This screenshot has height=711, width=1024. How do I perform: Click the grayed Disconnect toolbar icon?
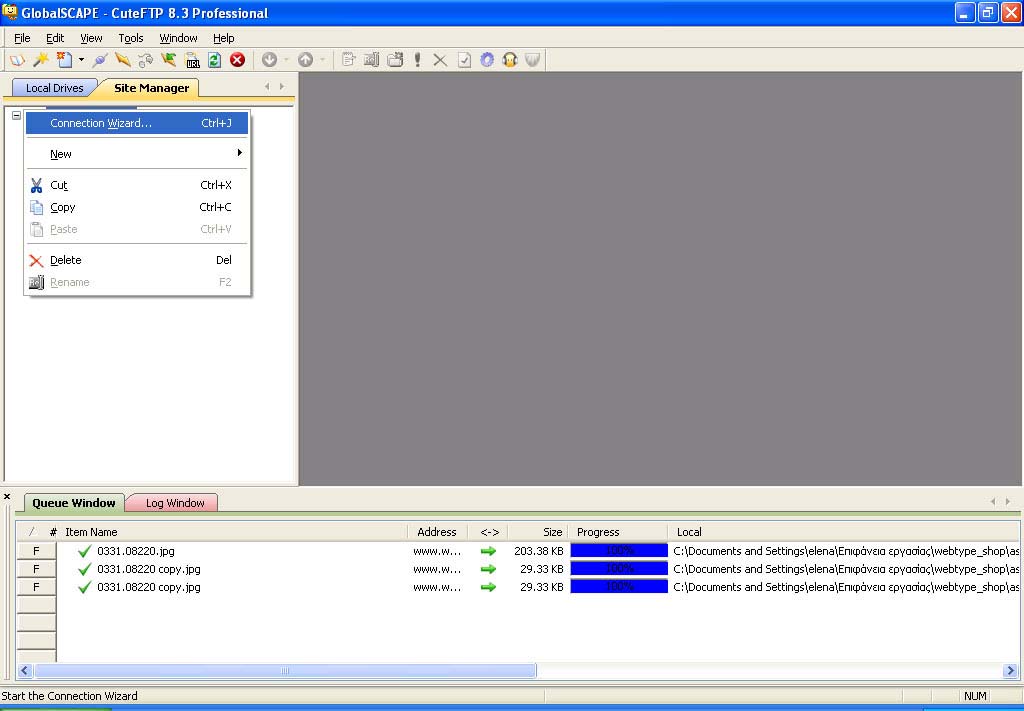(146, 60)
